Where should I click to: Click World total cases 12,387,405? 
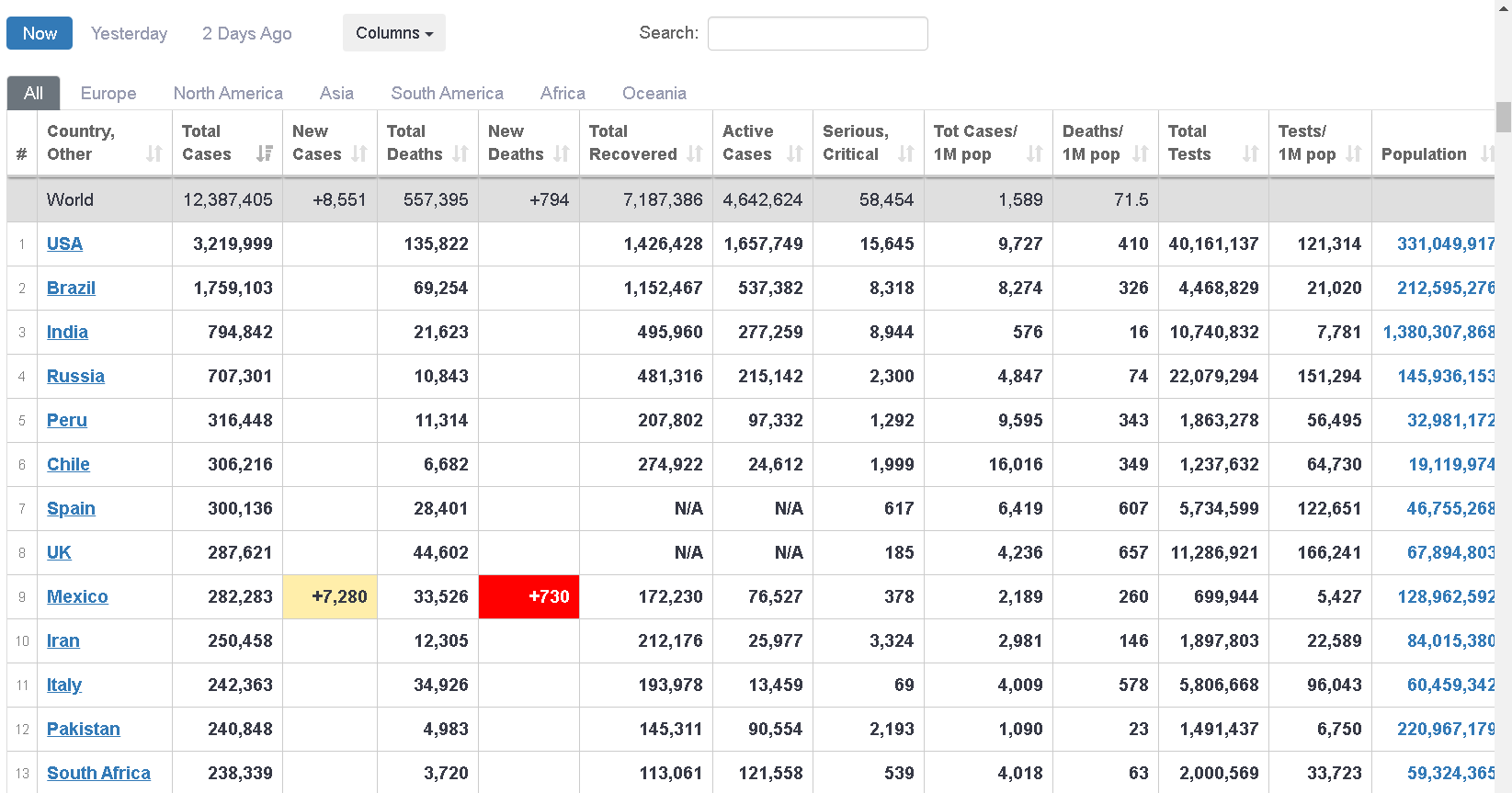pyautogui.click(x=228, y=199)
